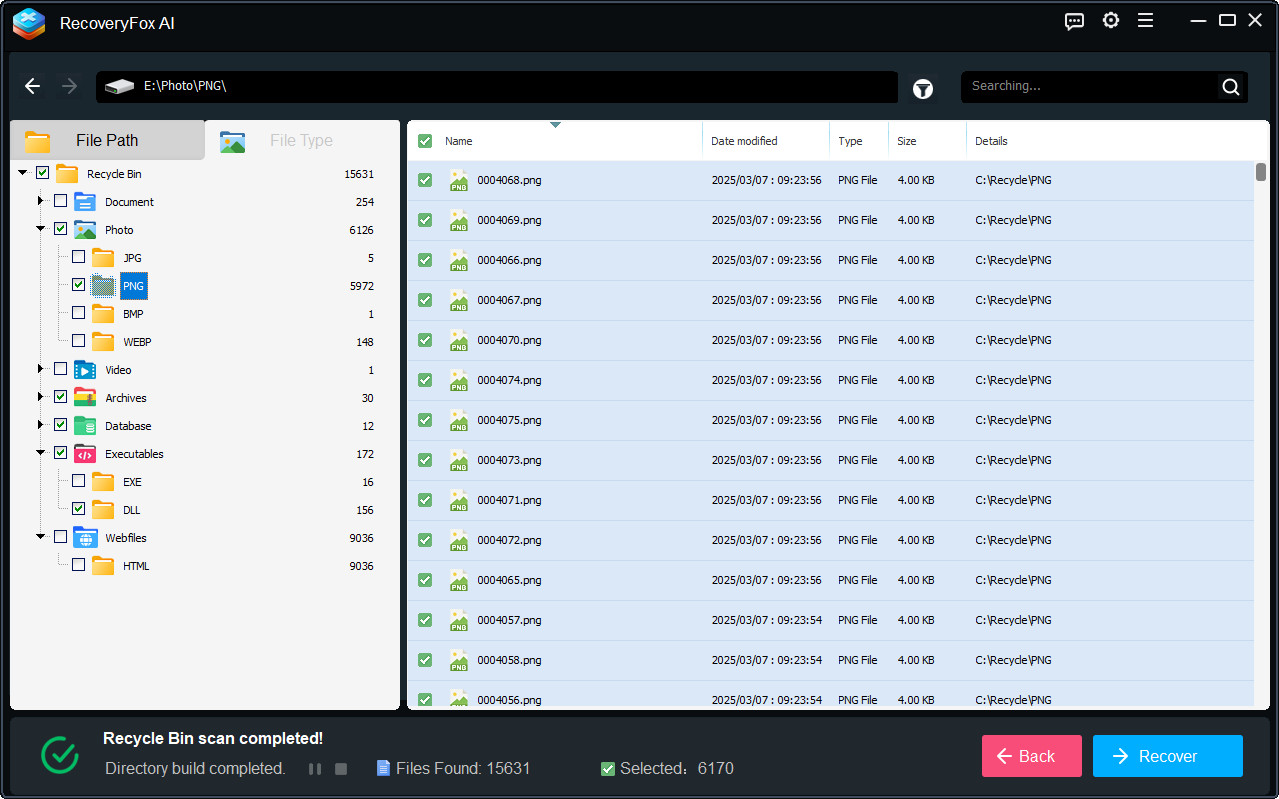This screenshot has width=1279, height=799.
Task: Click the pink Back button
Action: tap(1031, 756)
